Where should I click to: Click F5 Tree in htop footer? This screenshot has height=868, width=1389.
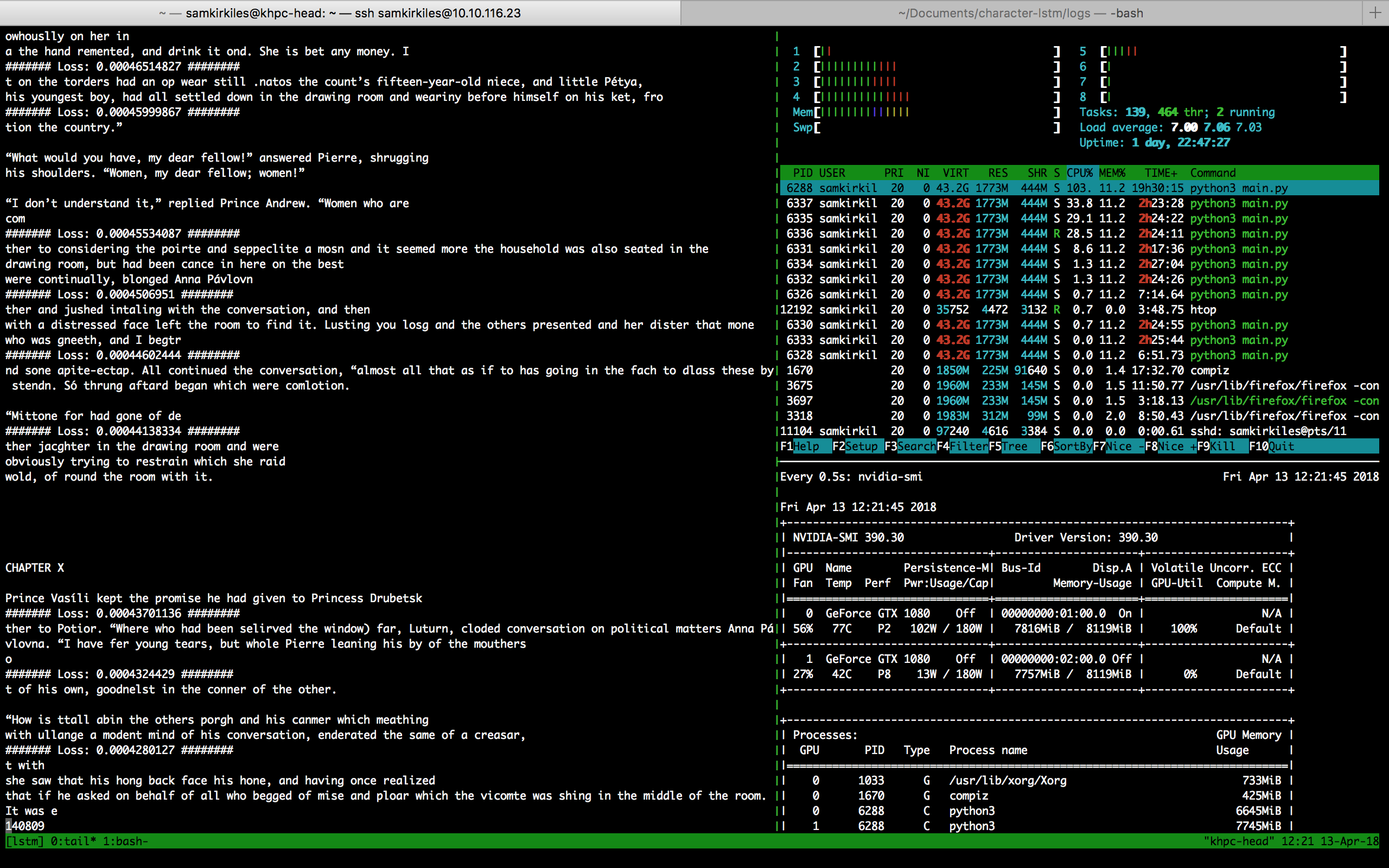(1014, 446)
